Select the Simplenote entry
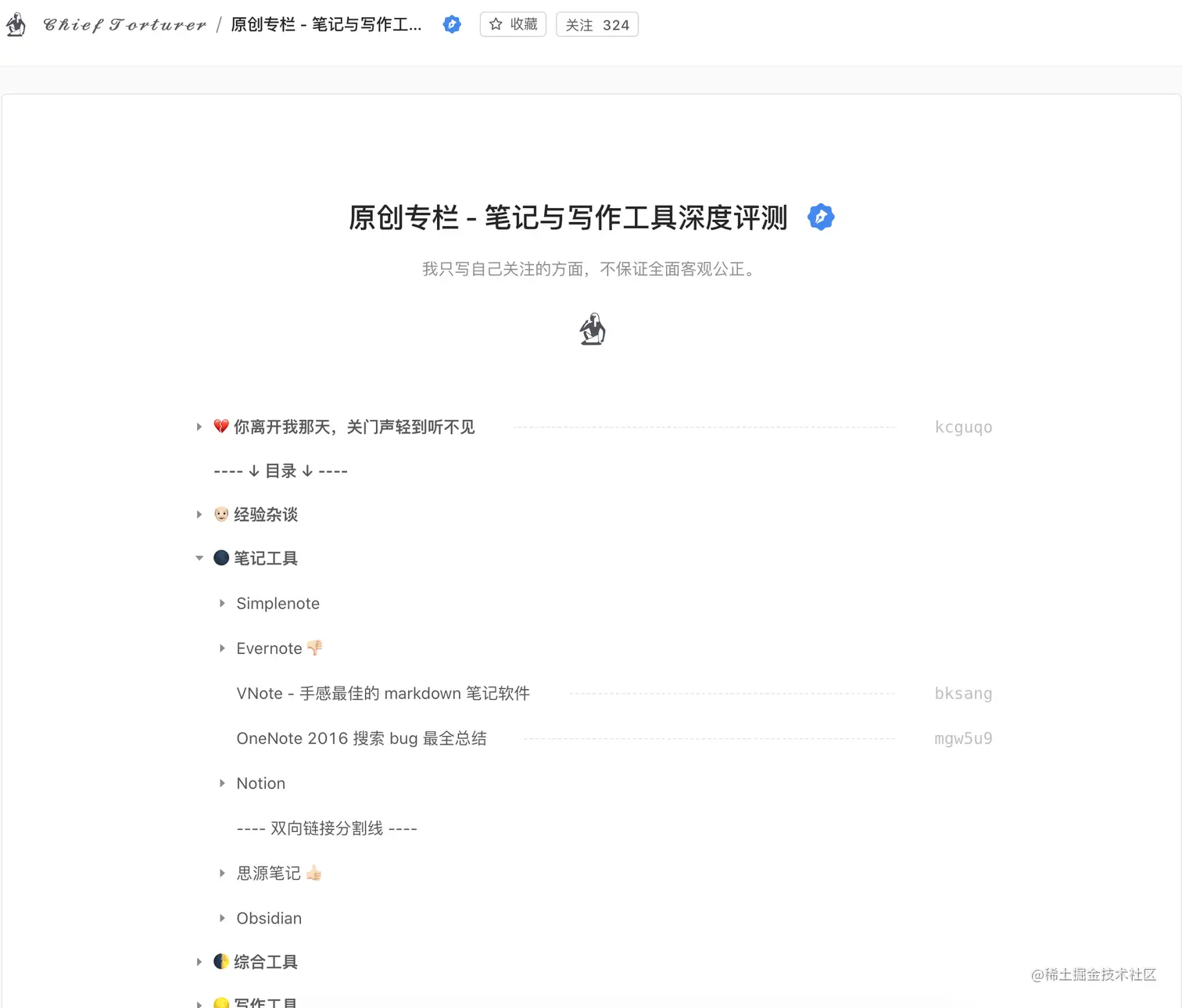Image resolution: width=1182 pixels, height=1008 pixels. pyautogui.click(x=278, y=604)
